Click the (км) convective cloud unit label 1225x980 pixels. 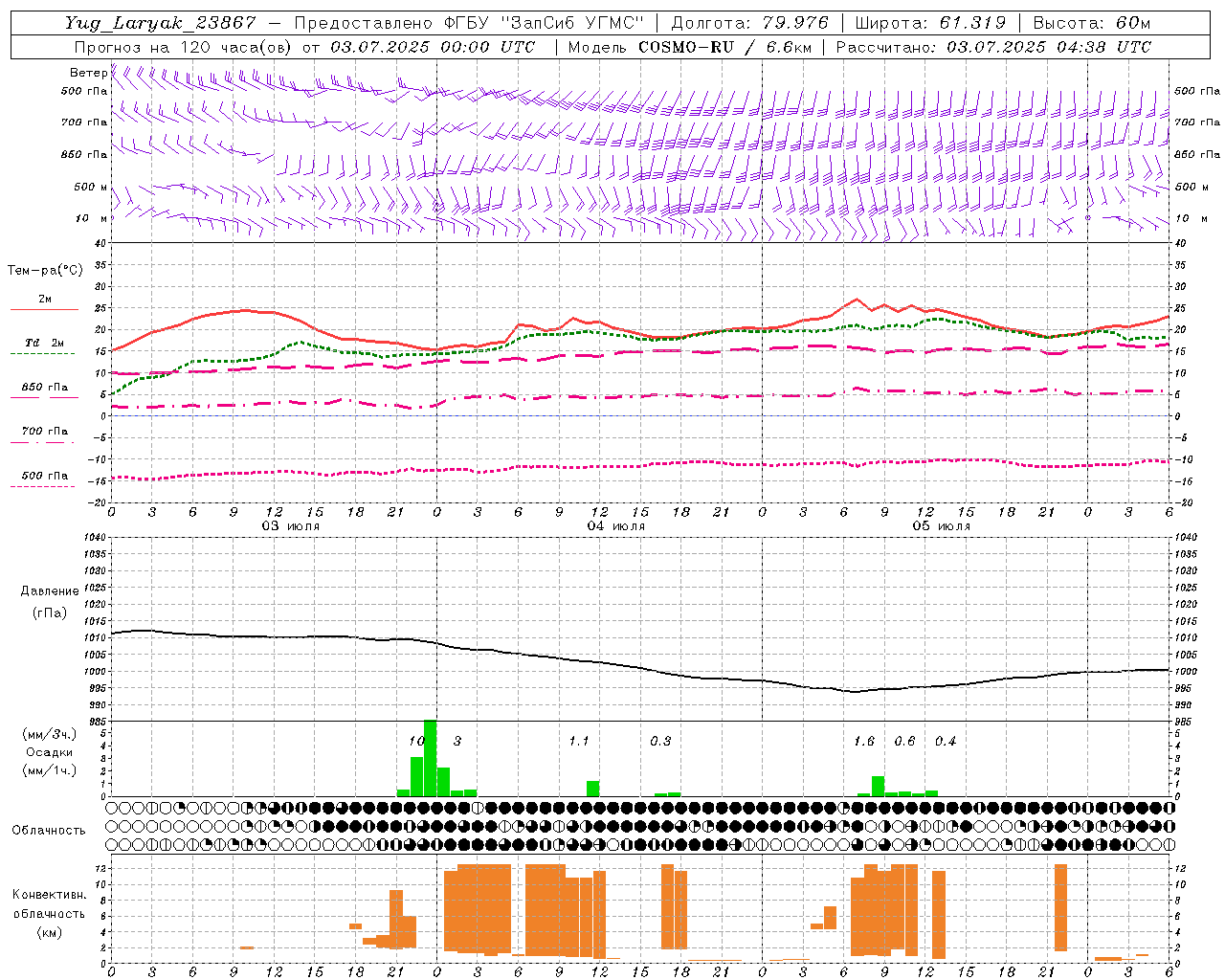tap(50, 932)
